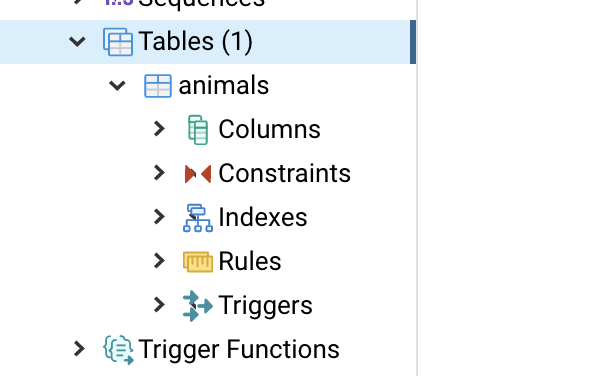Collapse the animals table node
Viewport: 602px width, 376px height.
pos(117,86)
